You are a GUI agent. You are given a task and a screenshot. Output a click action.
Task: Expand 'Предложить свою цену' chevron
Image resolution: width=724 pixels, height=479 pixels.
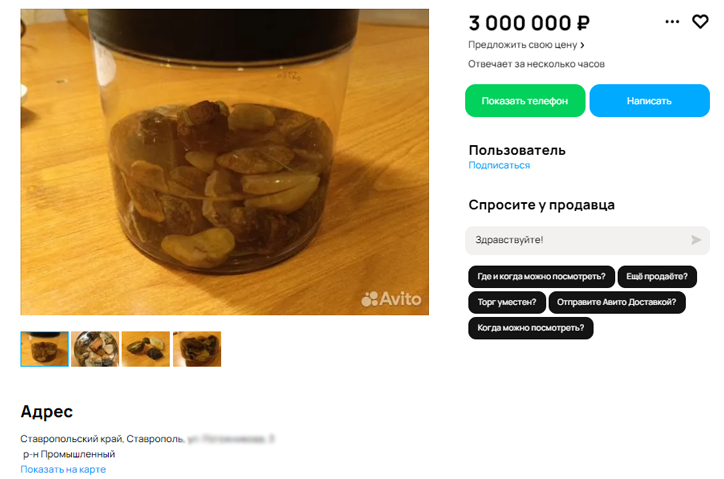pyautogui.click(x=582, y=45)
